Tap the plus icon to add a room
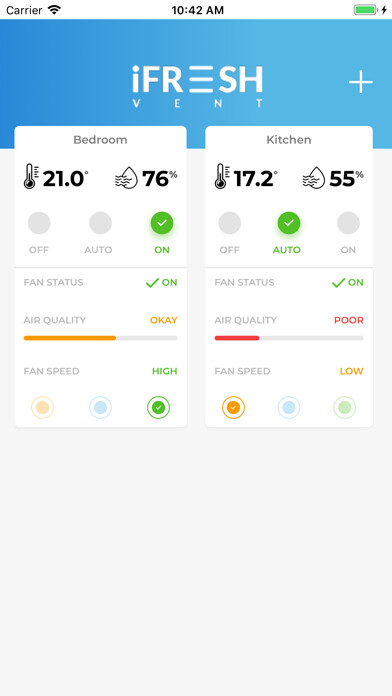The height and width of the screenshot is (696, 392). click(360, 82)
